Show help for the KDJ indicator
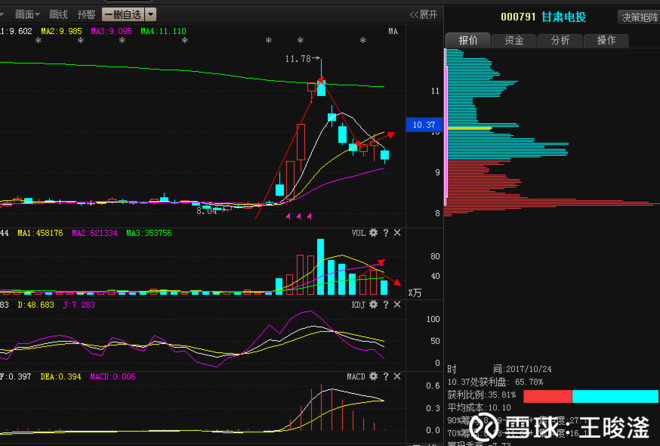 pos(386,305)
